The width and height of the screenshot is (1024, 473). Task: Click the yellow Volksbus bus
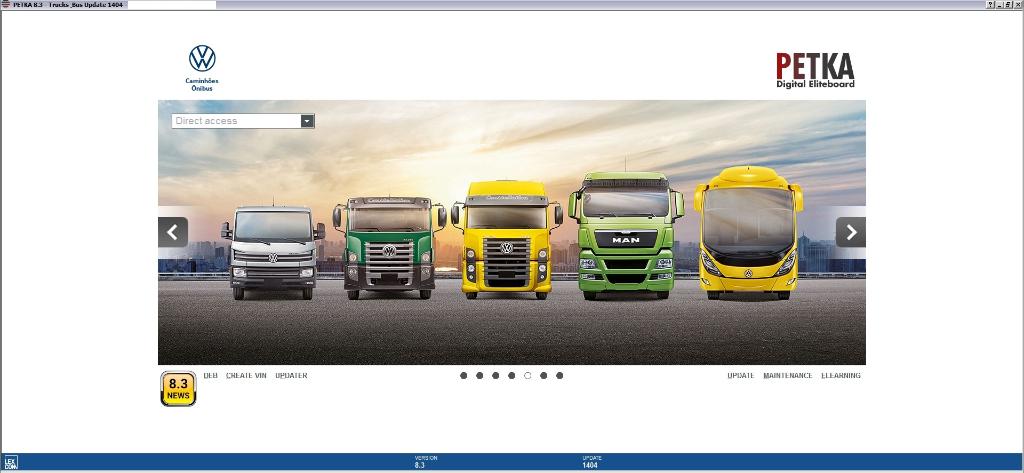click(x=748, y=233)
